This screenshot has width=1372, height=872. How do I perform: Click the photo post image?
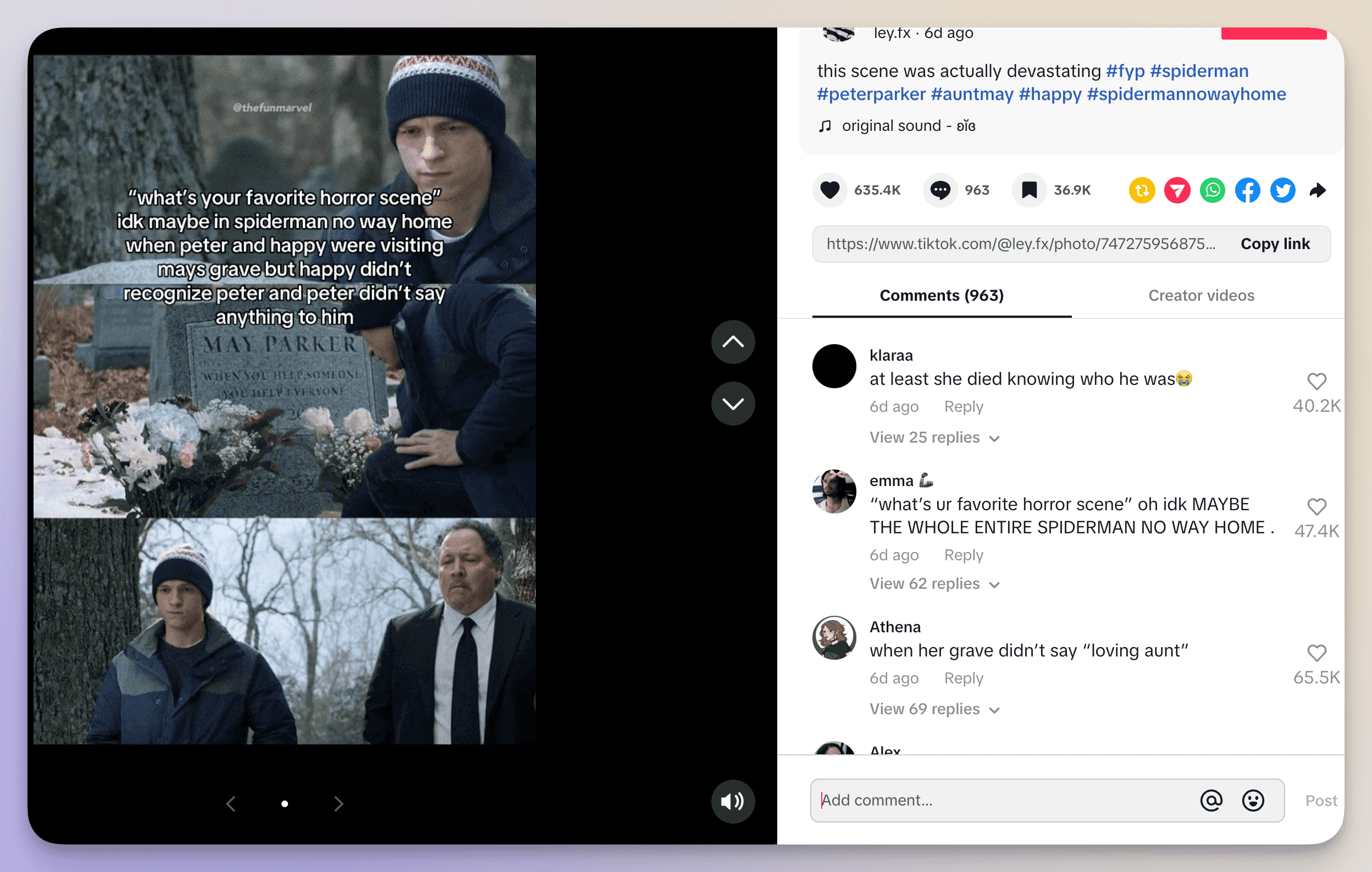pos(284,399)
